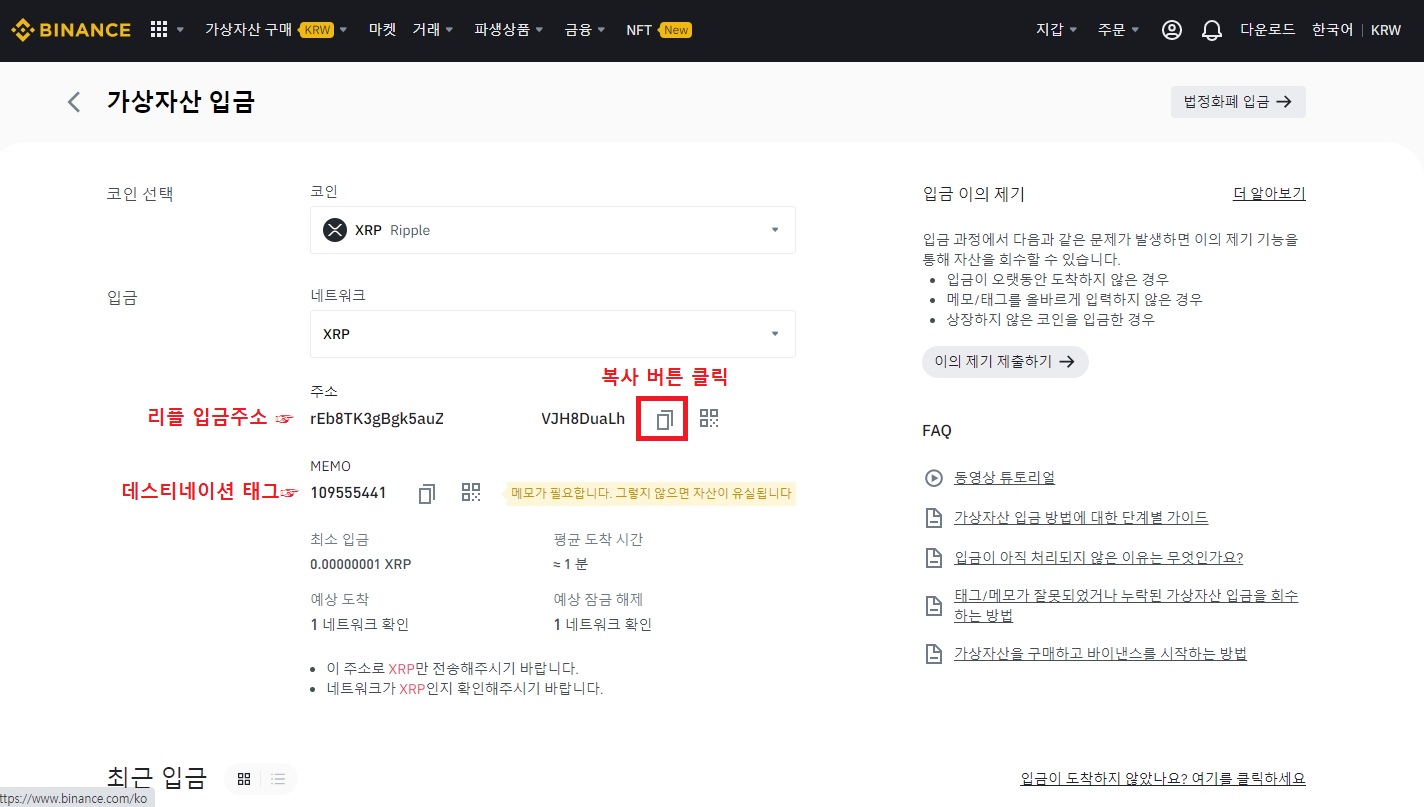Open the 더 알아보기 link
The image size is (1424, 807).
pos(1269,194)
